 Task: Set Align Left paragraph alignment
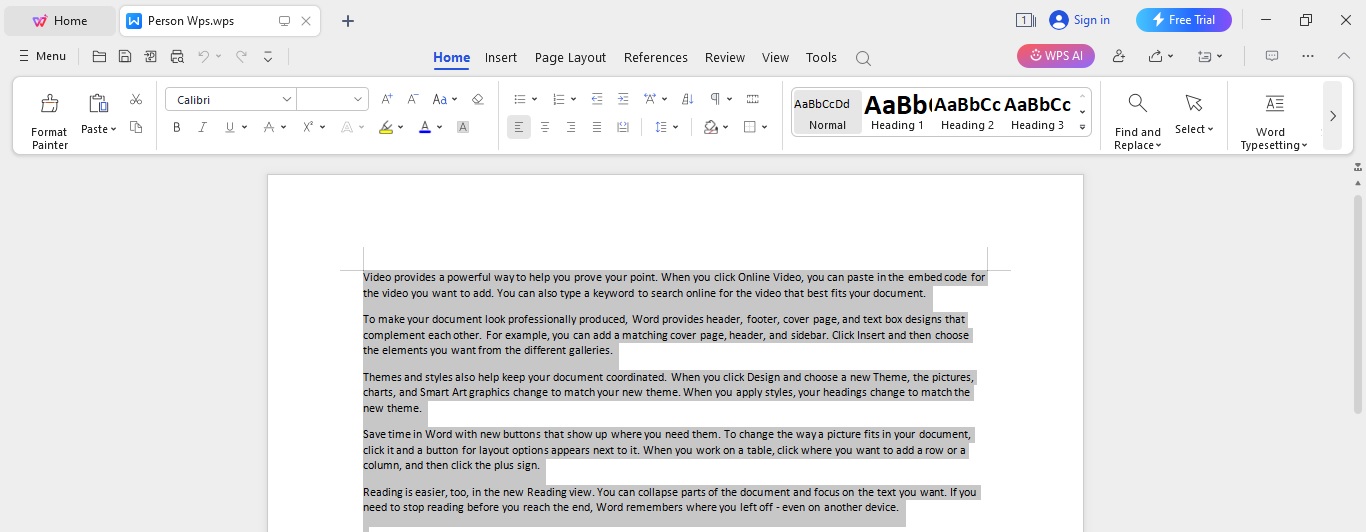pos(519,127)
